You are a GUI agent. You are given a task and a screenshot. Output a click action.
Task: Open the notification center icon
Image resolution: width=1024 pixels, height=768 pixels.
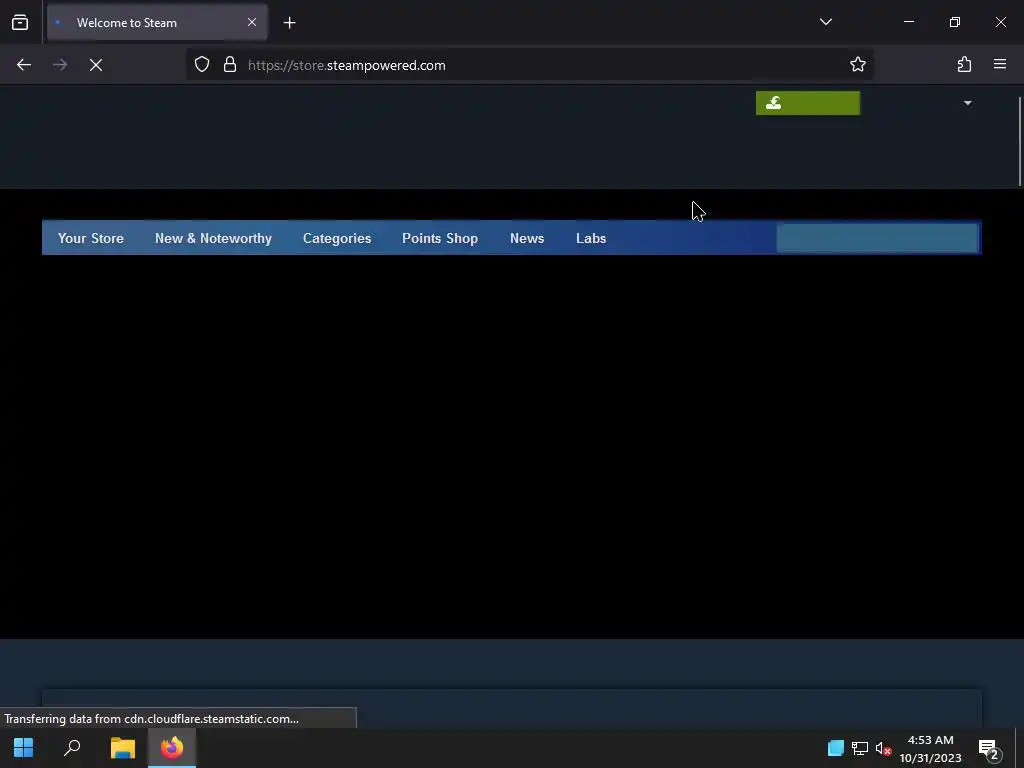(989, 749)
